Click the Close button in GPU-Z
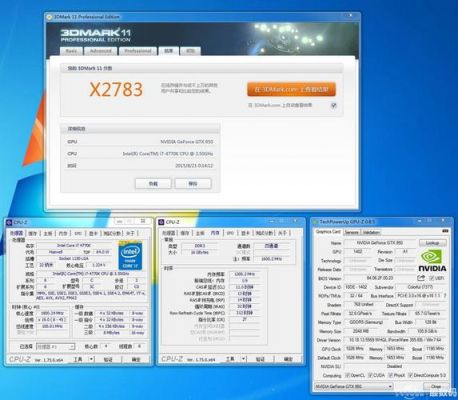This screenshot has height=400, width=458. point(436,387)
